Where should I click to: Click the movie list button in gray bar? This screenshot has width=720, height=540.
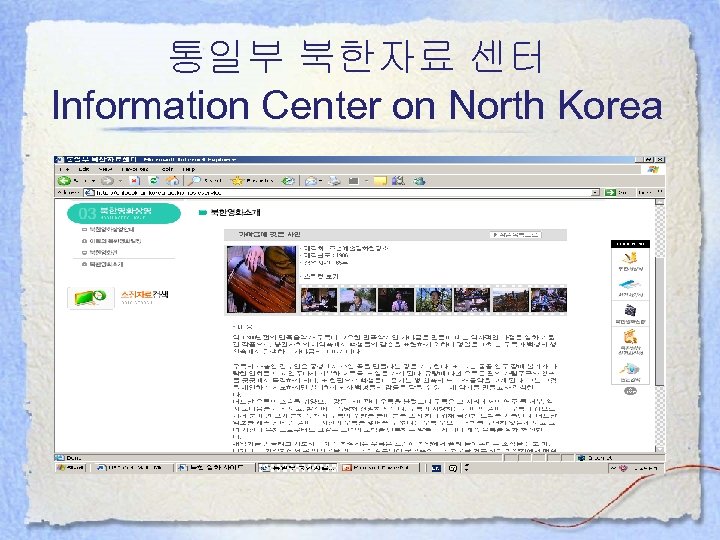click(x=516, y=235)
